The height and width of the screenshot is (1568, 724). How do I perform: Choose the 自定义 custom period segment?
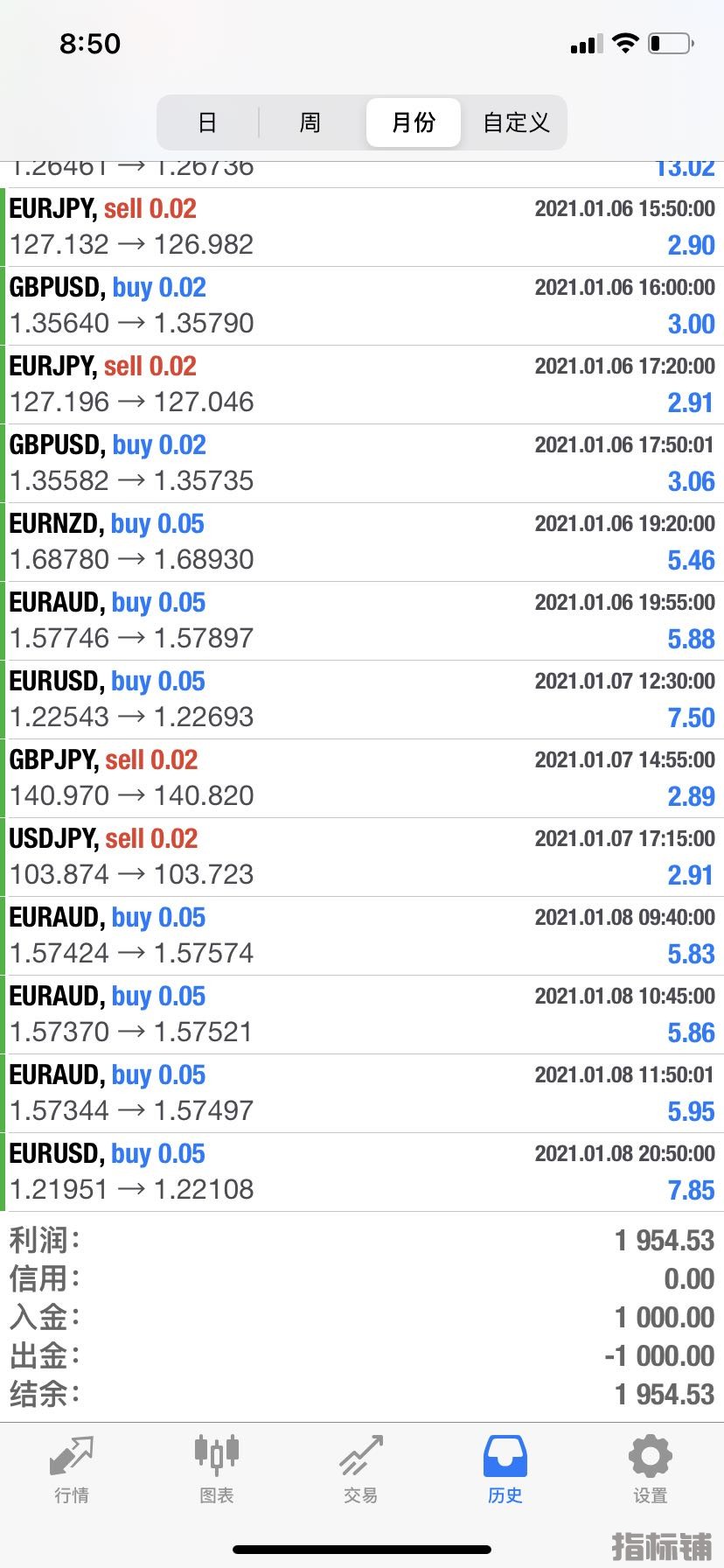click(x=516, y=122)
